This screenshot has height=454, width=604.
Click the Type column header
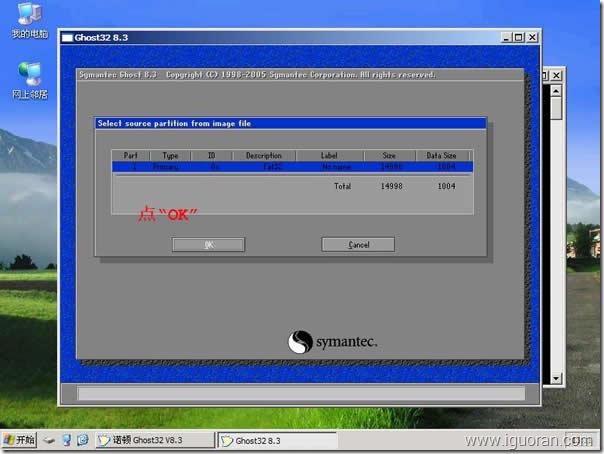coord(170,155)
